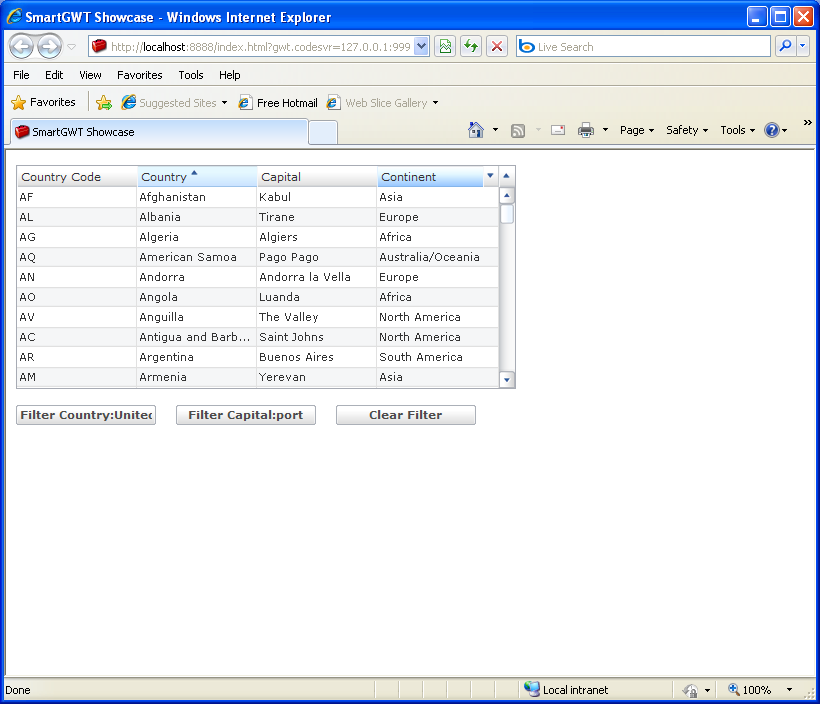Select the Anguilla country cell

point(197,317)
